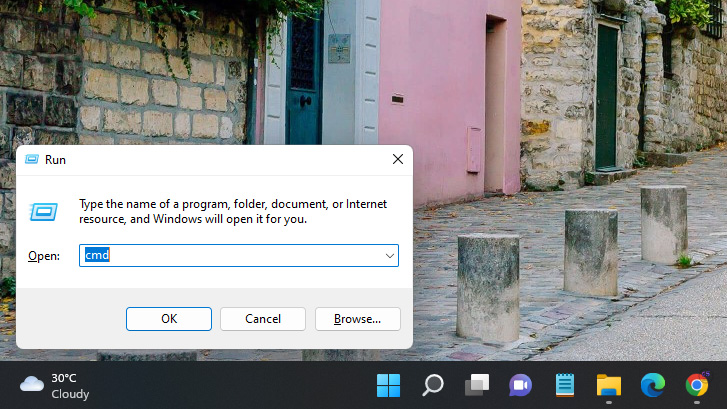727x409 pixels.
Task: Click the 'Open:' label
Action: click(44, 256)
